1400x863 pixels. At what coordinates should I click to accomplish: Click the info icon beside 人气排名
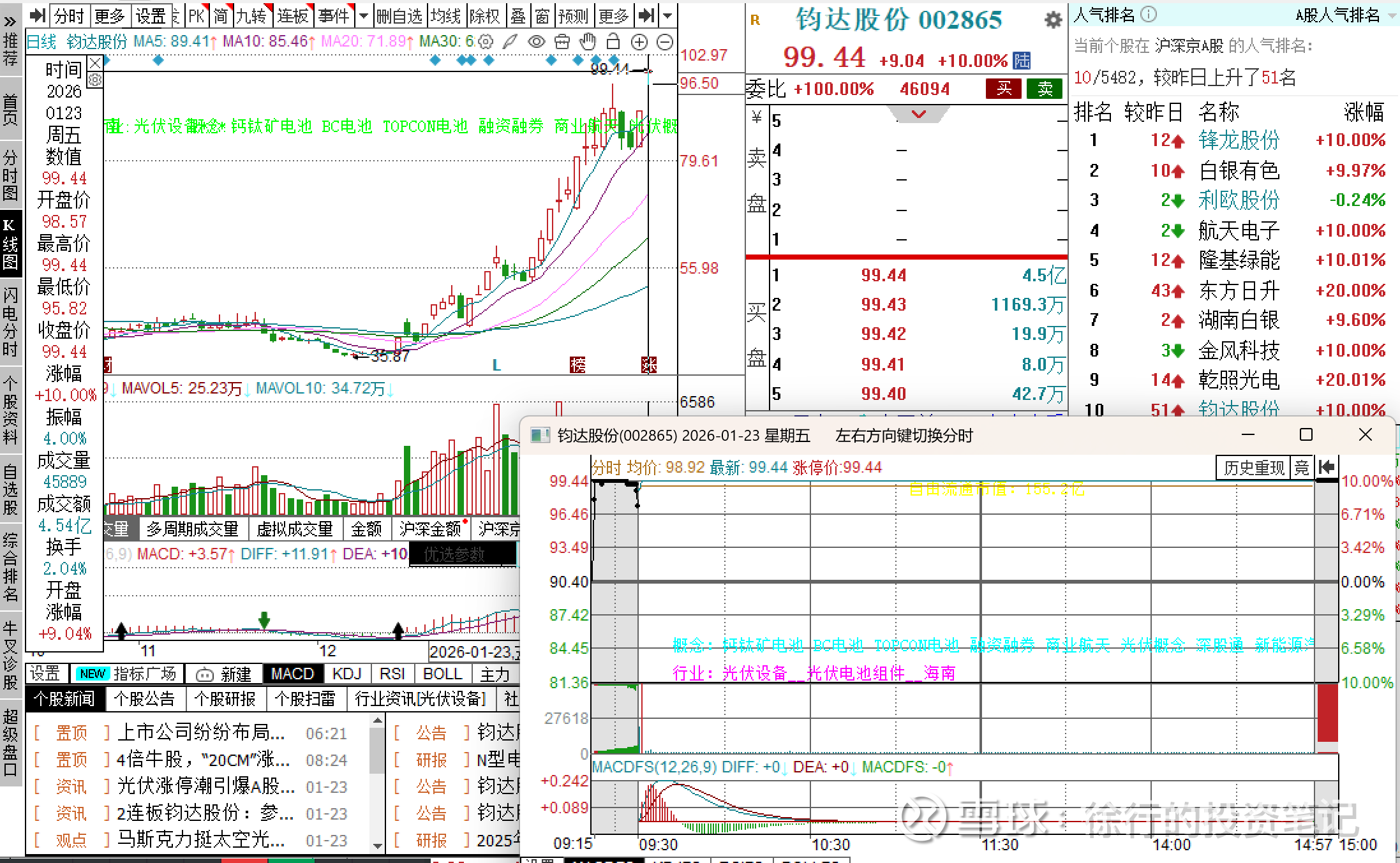coord(1149,14)
